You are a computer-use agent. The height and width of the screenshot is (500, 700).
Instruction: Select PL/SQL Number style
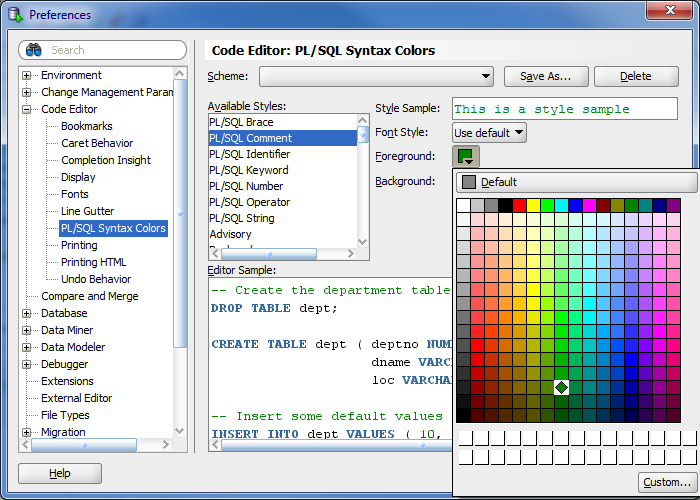point(283,186)
